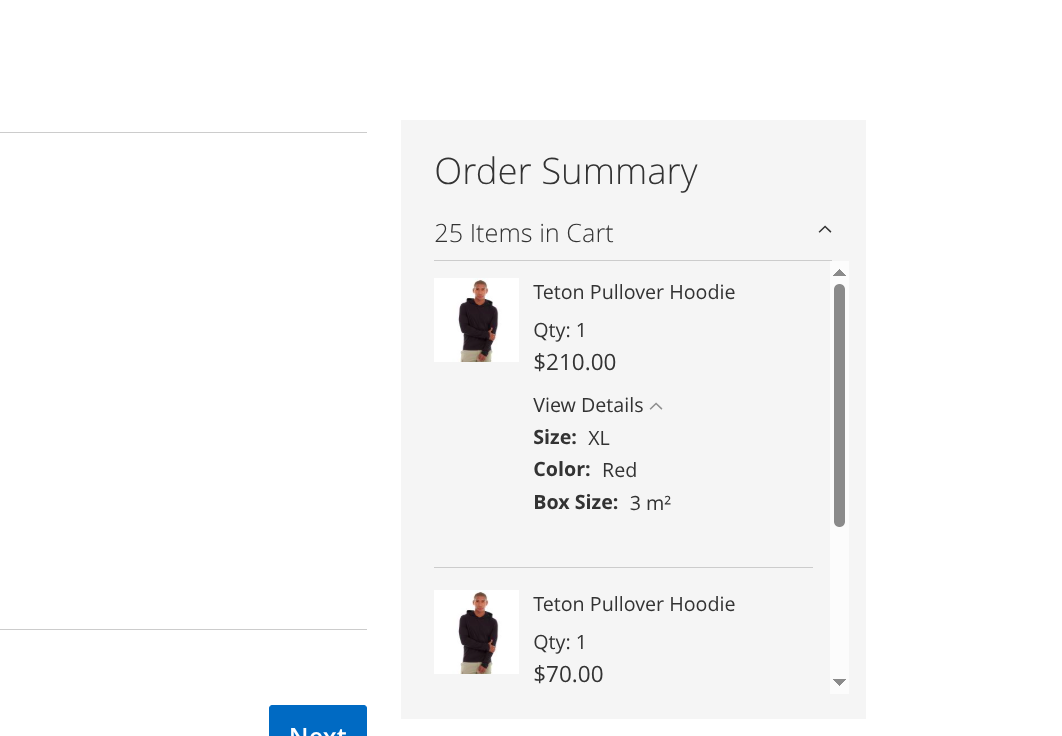Click the Box Size: 3 m² detail
The width and height of the screenshot is (1062, 736).
(602, 503)
